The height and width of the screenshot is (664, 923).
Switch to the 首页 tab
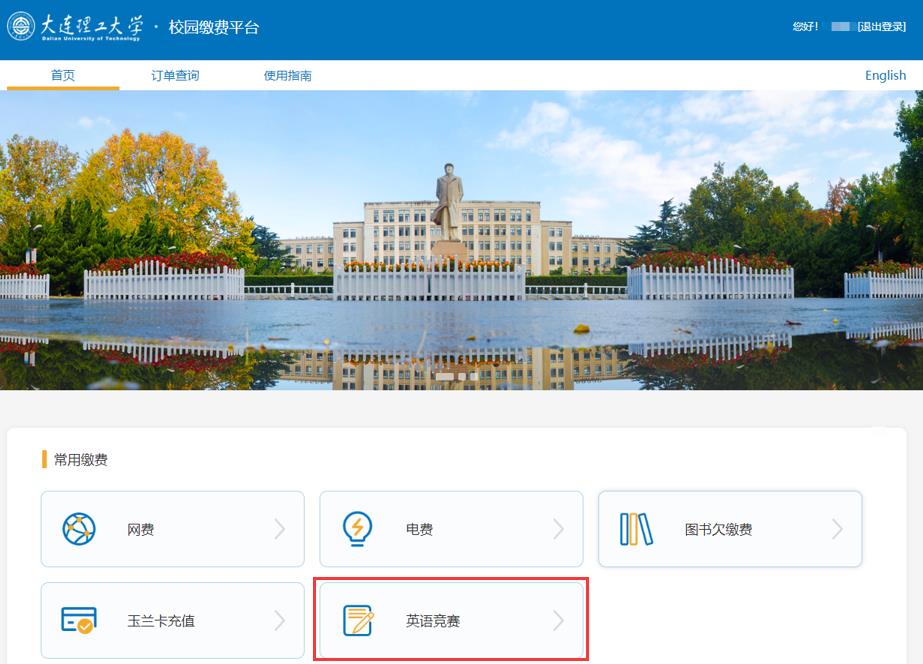click(x=63, y=76)
